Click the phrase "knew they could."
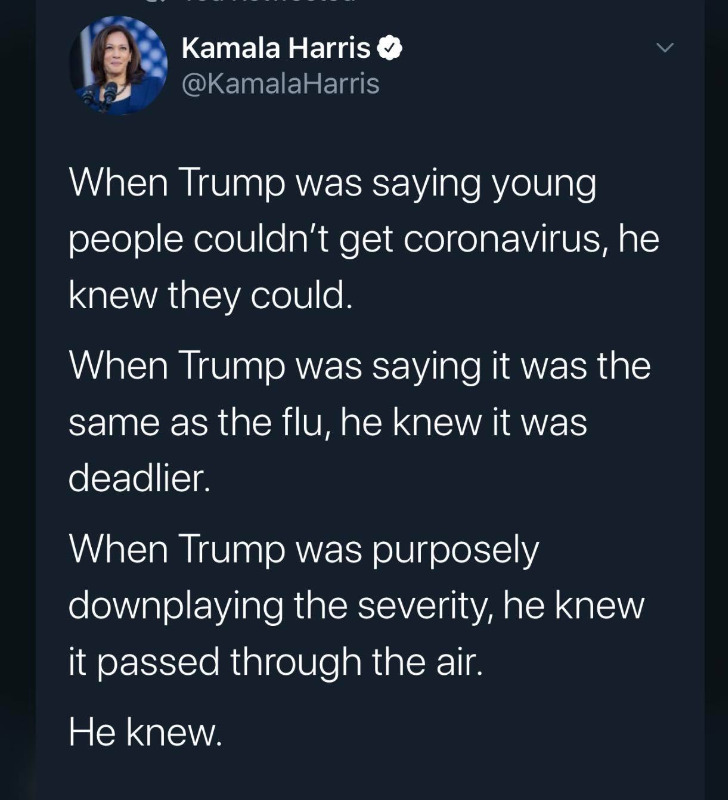The width and height of the screenshot is (728, 800). pyautogui.click(x=210, y=297)
